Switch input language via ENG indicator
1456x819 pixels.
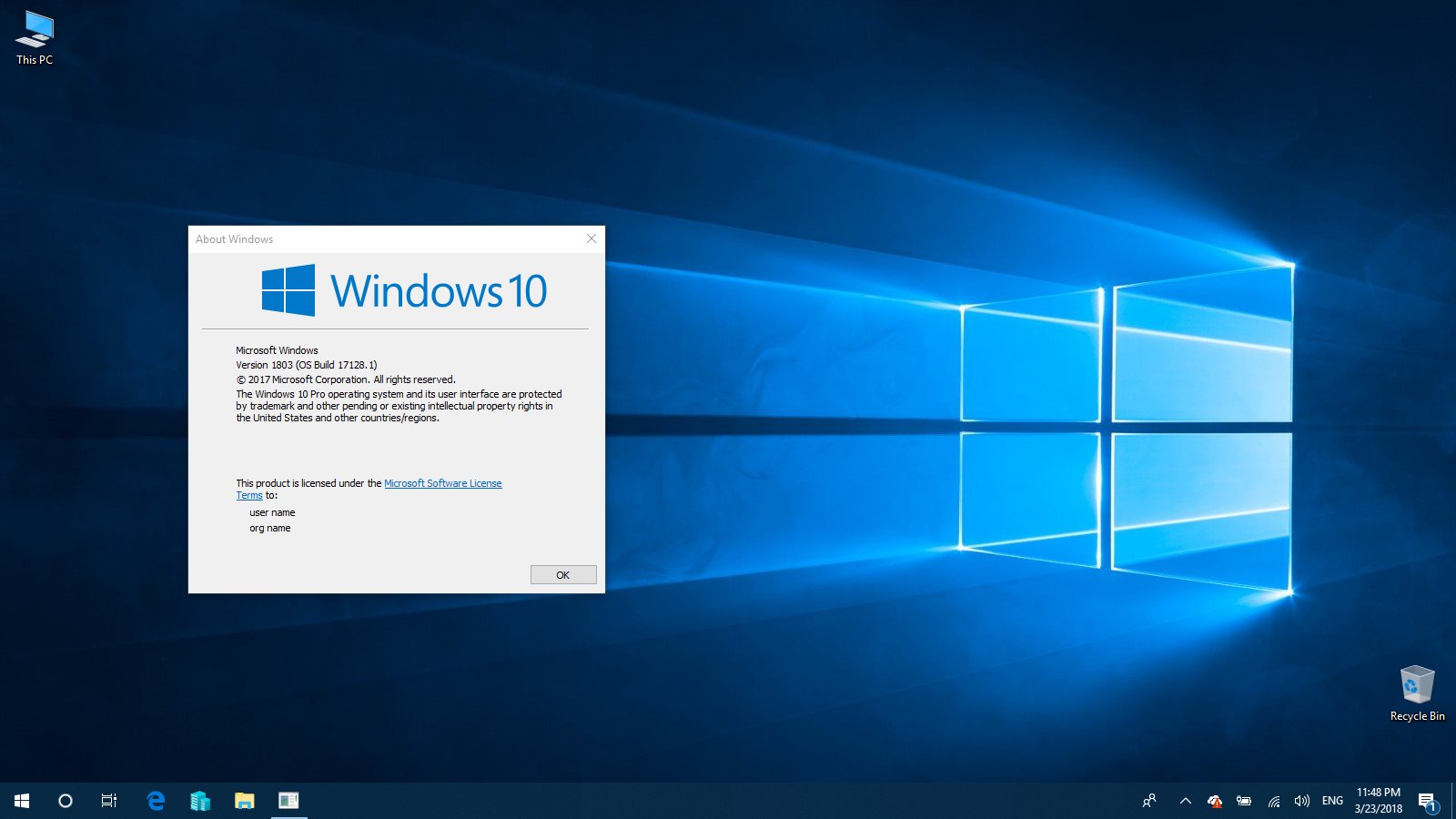[x=1332, y=801]
